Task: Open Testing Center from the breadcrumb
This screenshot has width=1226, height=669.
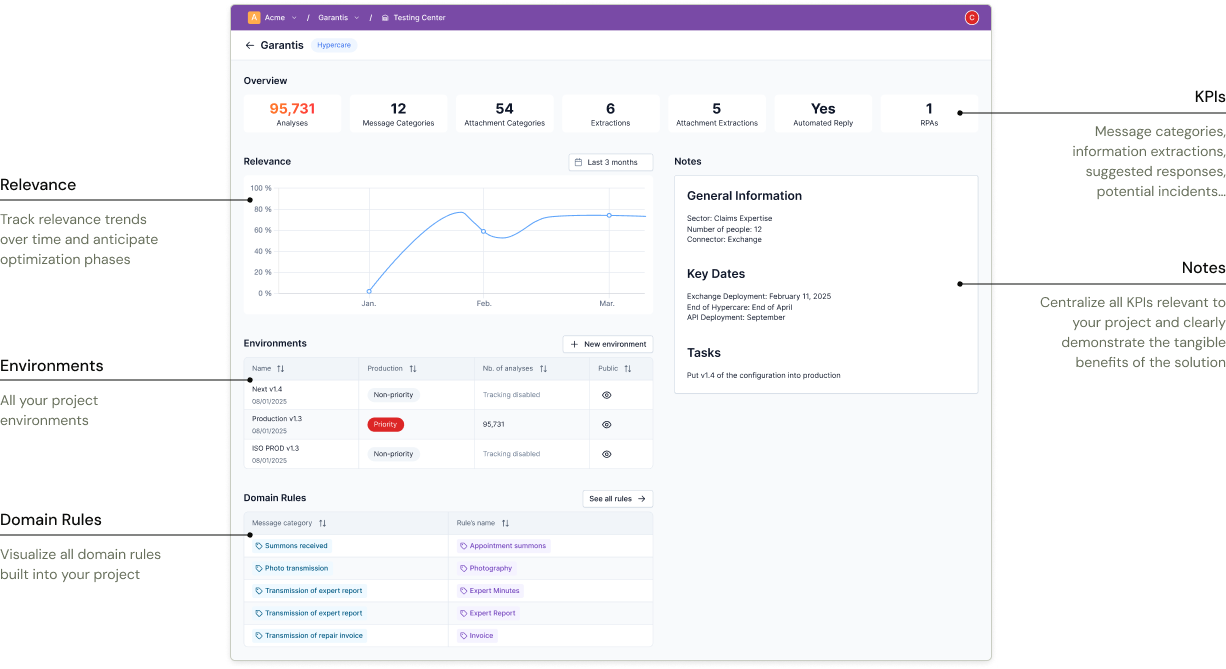Action: click(413, 18)
